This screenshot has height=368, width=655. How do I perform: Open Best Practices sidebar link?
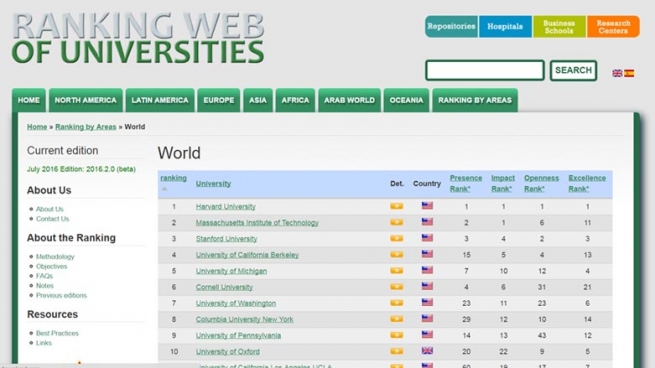[57, 333]
